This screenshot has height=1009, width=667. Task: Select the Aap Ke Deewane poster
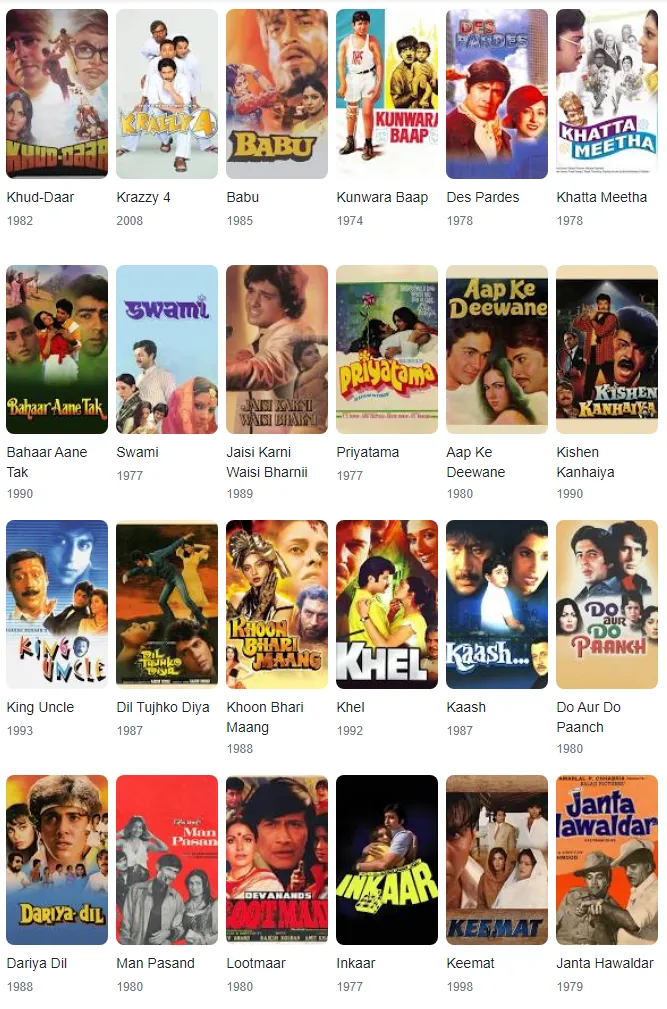click(497, 349)
